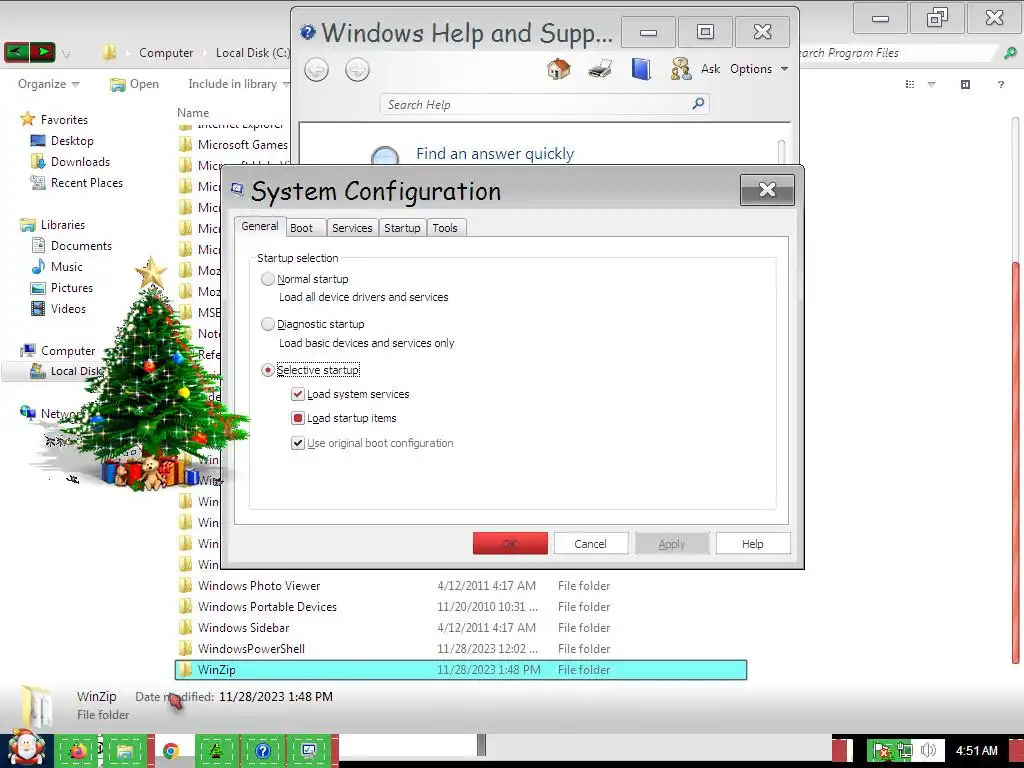Click the Explorer search Program Files field
The width and height of the screenshot is (1024, 768).
coord(898,53)
